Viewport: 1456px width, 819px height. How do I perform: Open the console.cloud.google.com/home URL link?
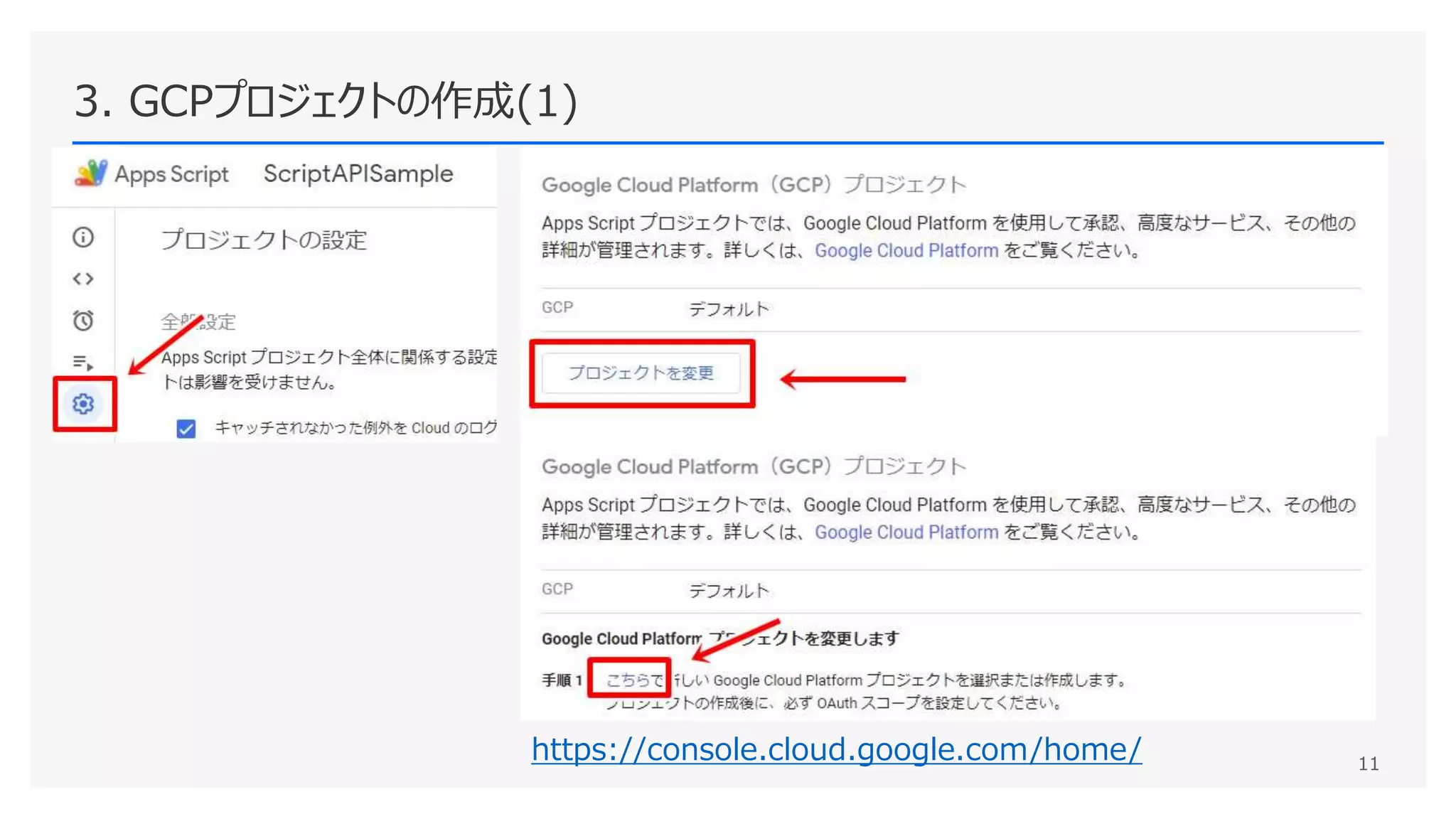pos(836,749)
